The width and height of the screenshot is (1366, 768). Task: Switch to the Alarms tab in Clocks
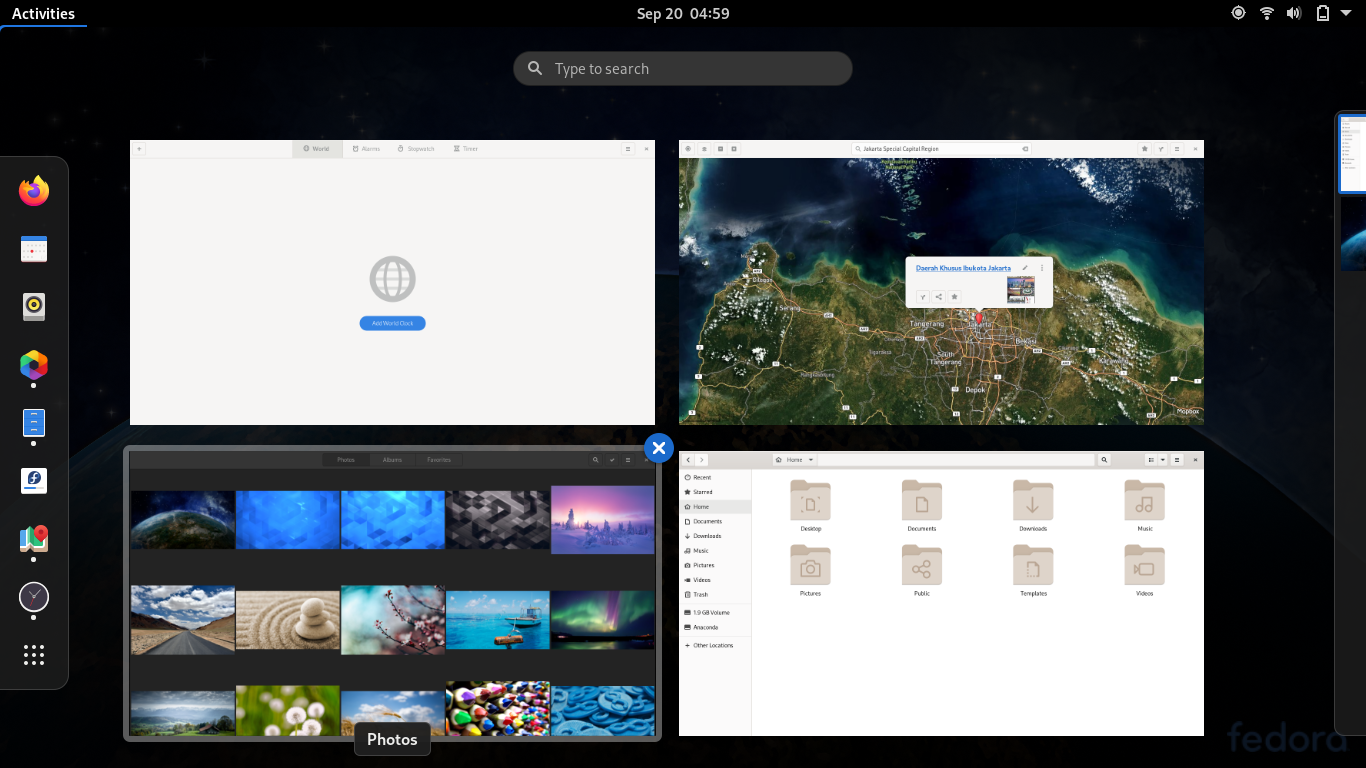click(x=366, y=148)
